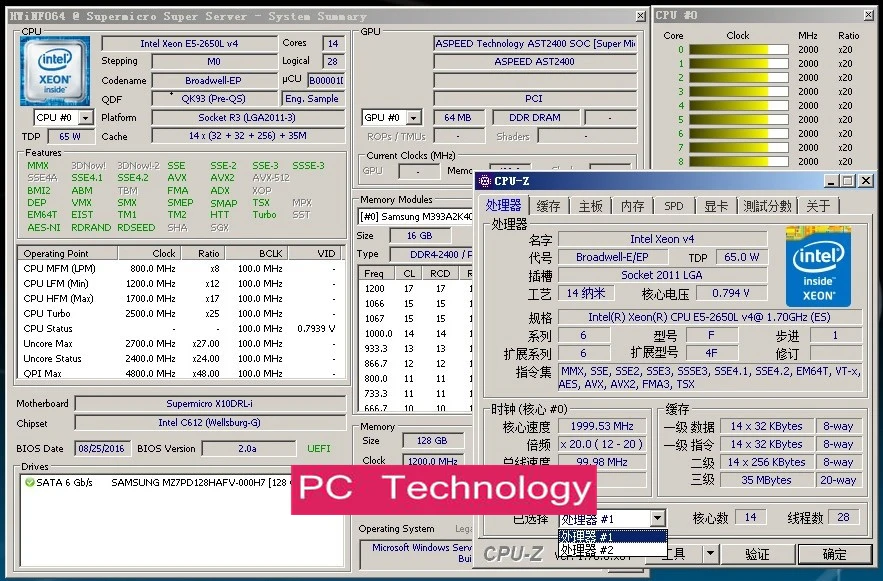Open the 缓存 tab in CPU-Z
Viewport: 883px width, 581px height.
pos(548,206)
